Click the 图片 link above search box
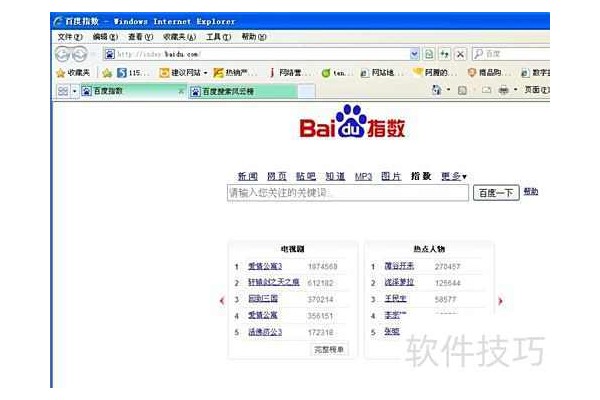The height and width of the screenshot is (400, 600). (x=391, y=176)
